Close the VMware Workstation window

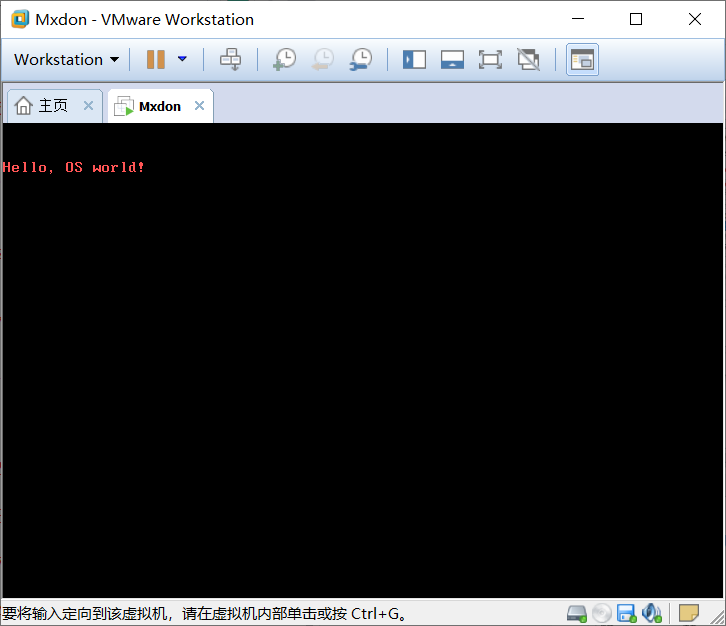click(695, 19)
